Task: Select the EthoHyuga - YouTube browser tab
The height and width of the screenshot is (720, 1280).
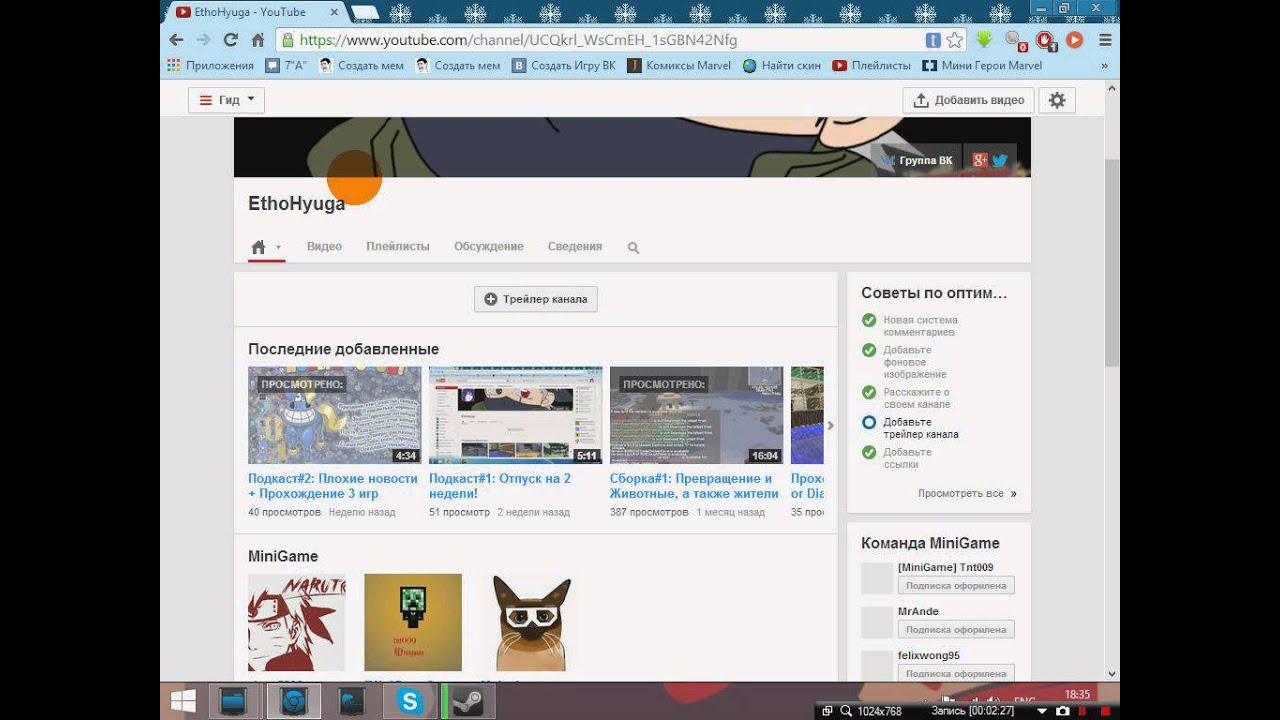Action: tap(254, 12)
